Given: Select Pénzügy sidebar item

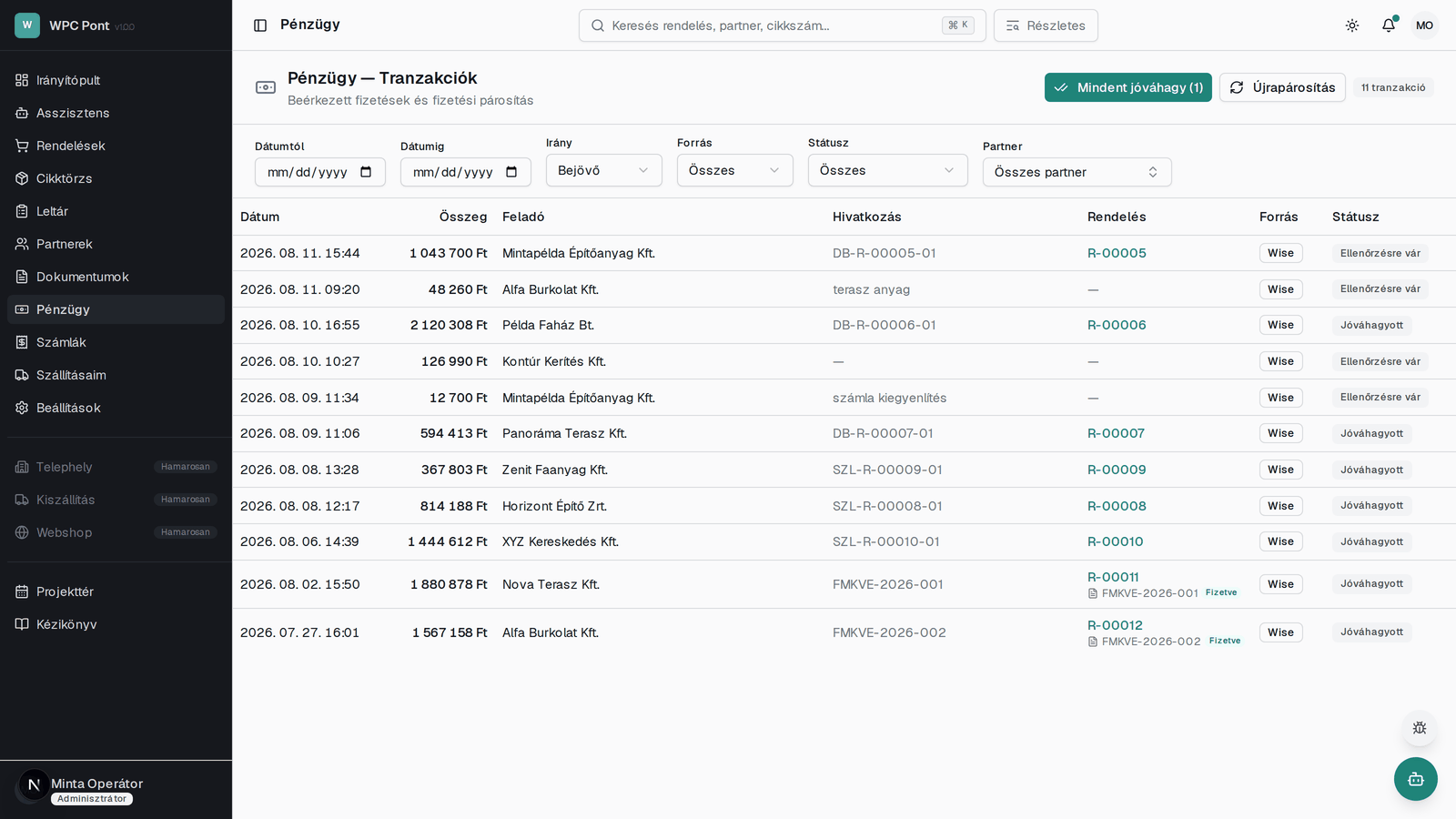Looking at the screenshot, I should (116, 309).
